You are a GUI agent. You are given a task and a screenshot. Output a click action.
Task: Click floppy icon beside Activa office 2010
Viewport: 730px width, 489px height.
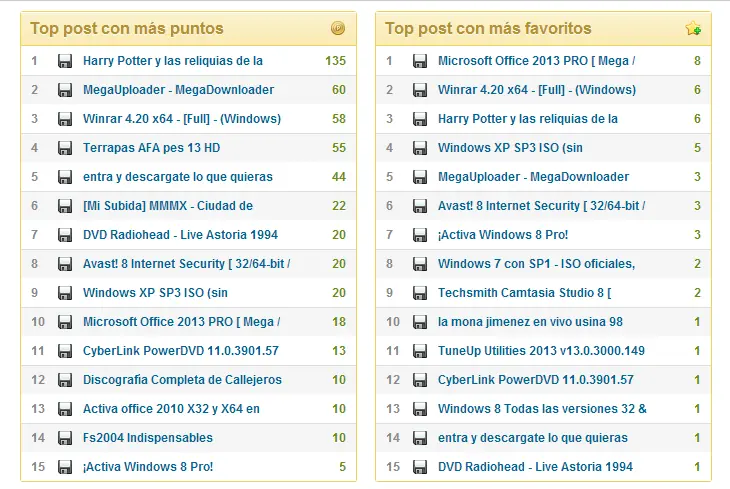pyautogui.click(x=65, y=409)
